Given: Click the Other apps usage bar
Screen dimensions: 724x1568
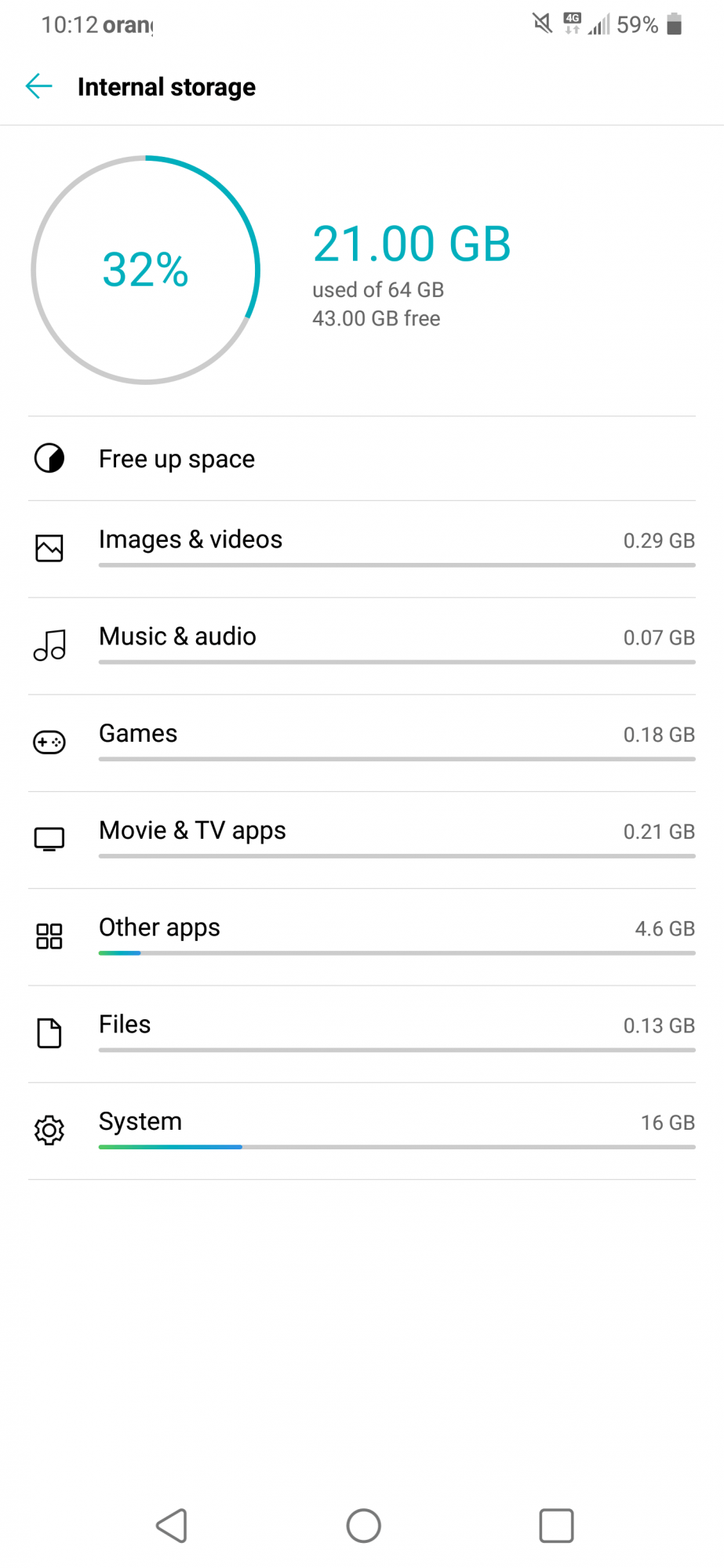Looking at the screenshot, I should pyautogui.click(x=397, y=953).
